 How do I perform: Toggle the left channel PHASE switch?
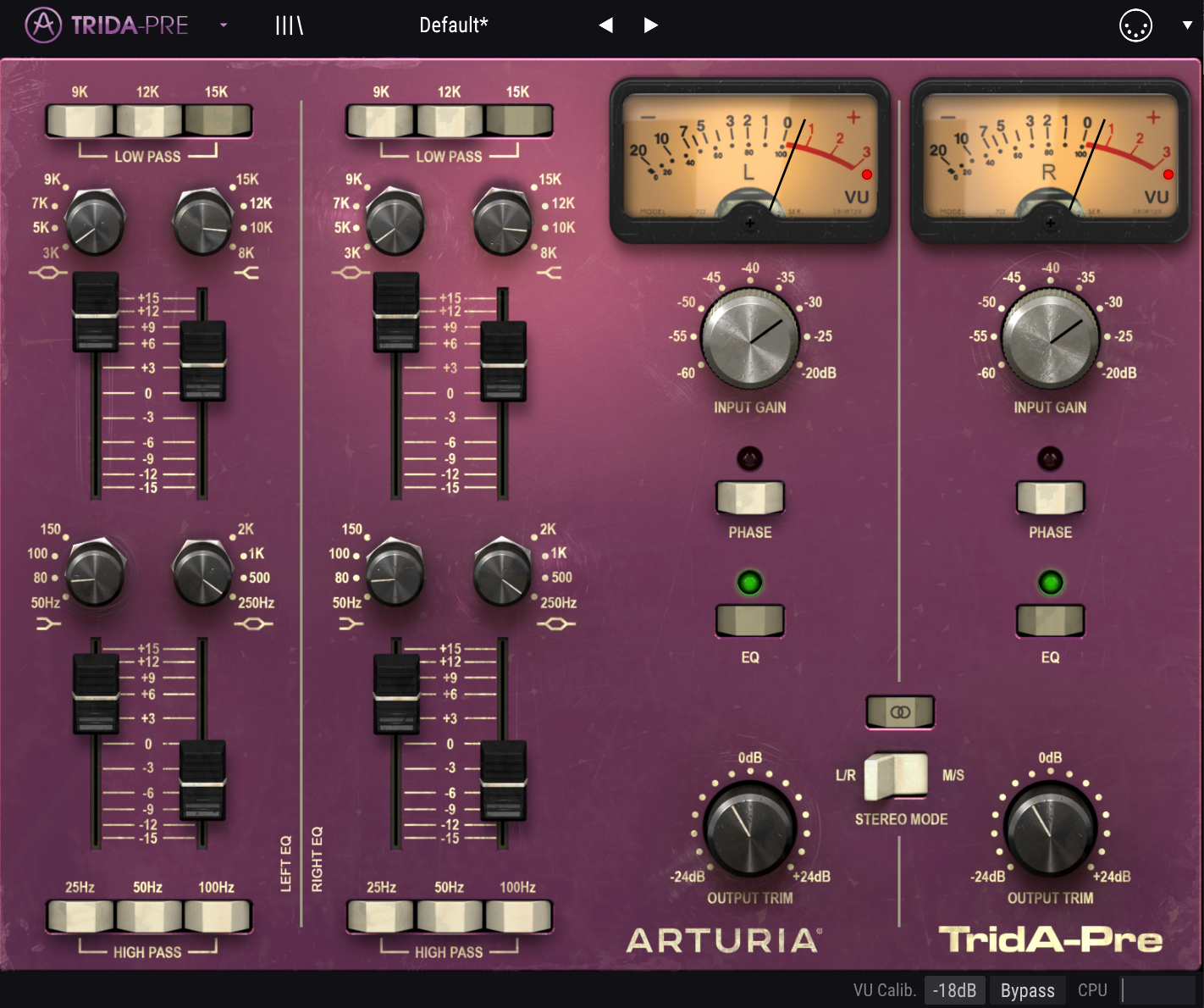click(750, 497)
